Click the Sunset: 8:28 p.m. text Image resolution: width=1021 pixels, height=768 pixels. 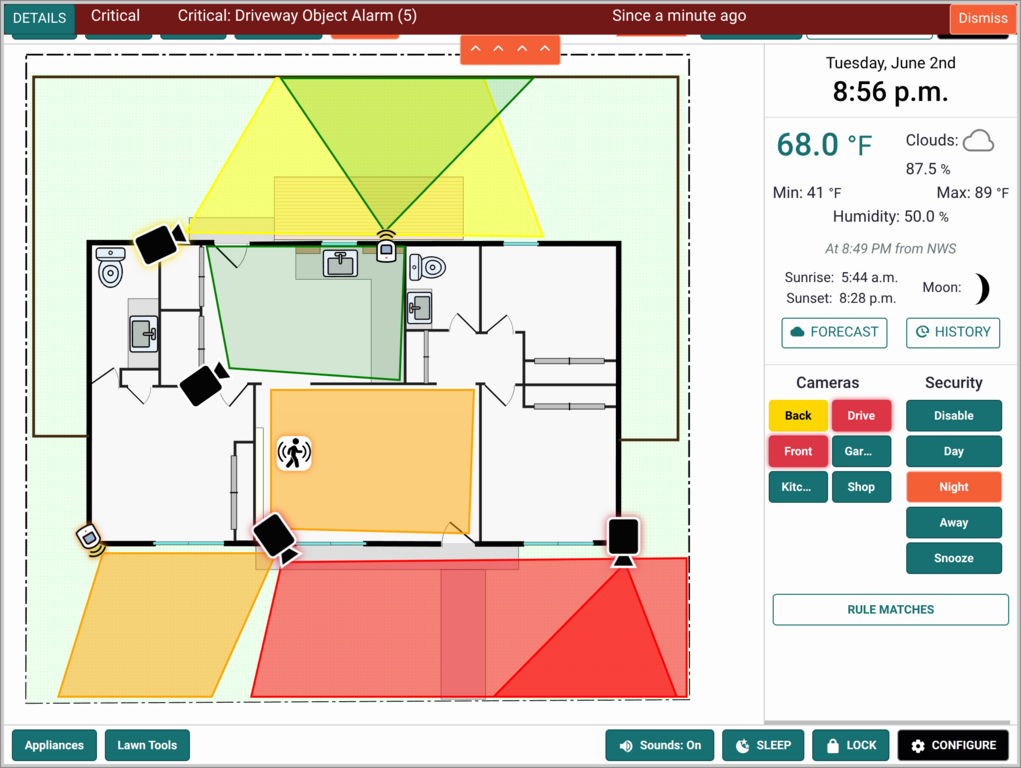click(841, 298)
